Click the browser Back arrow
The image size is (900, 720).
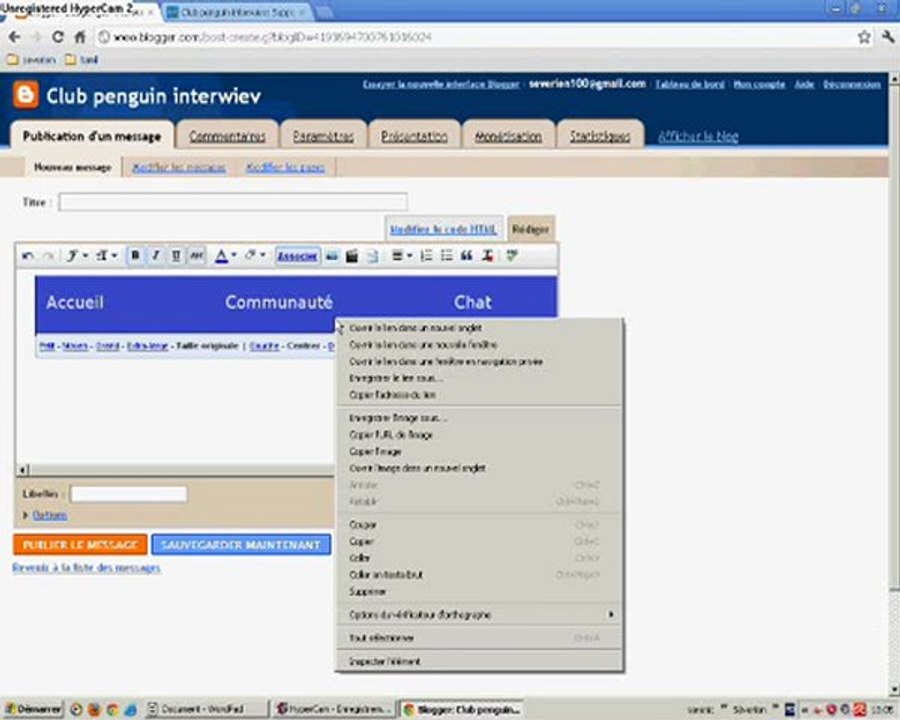coord(14,37)
